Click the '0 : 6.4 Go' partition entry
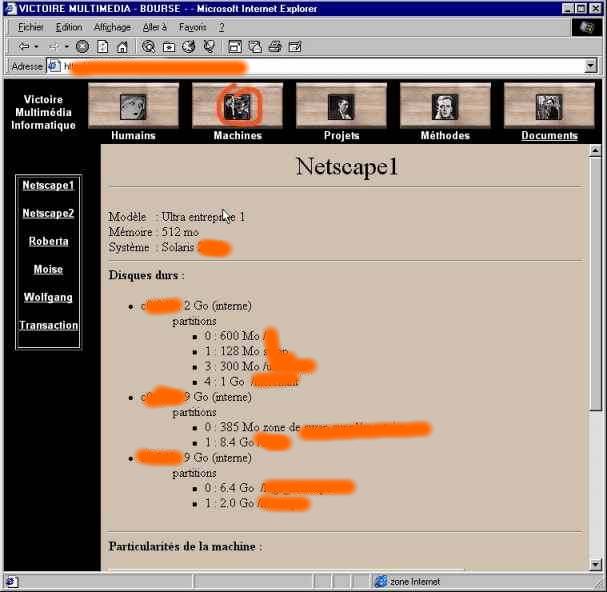 [229, 488]
